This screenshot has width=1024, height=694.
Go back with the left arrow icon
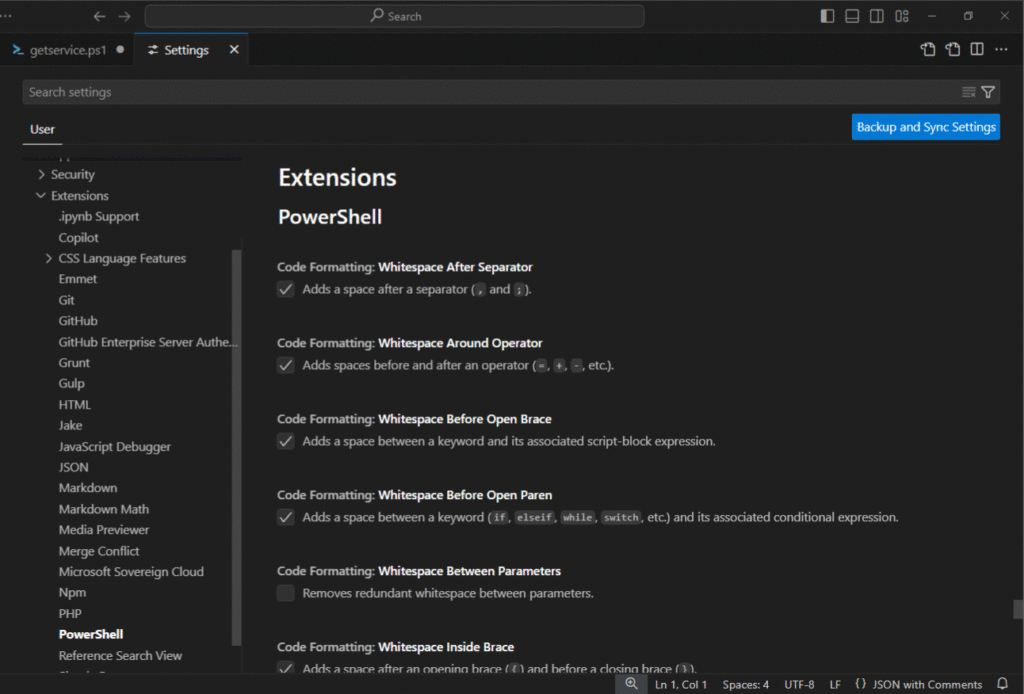click(99, 16)
